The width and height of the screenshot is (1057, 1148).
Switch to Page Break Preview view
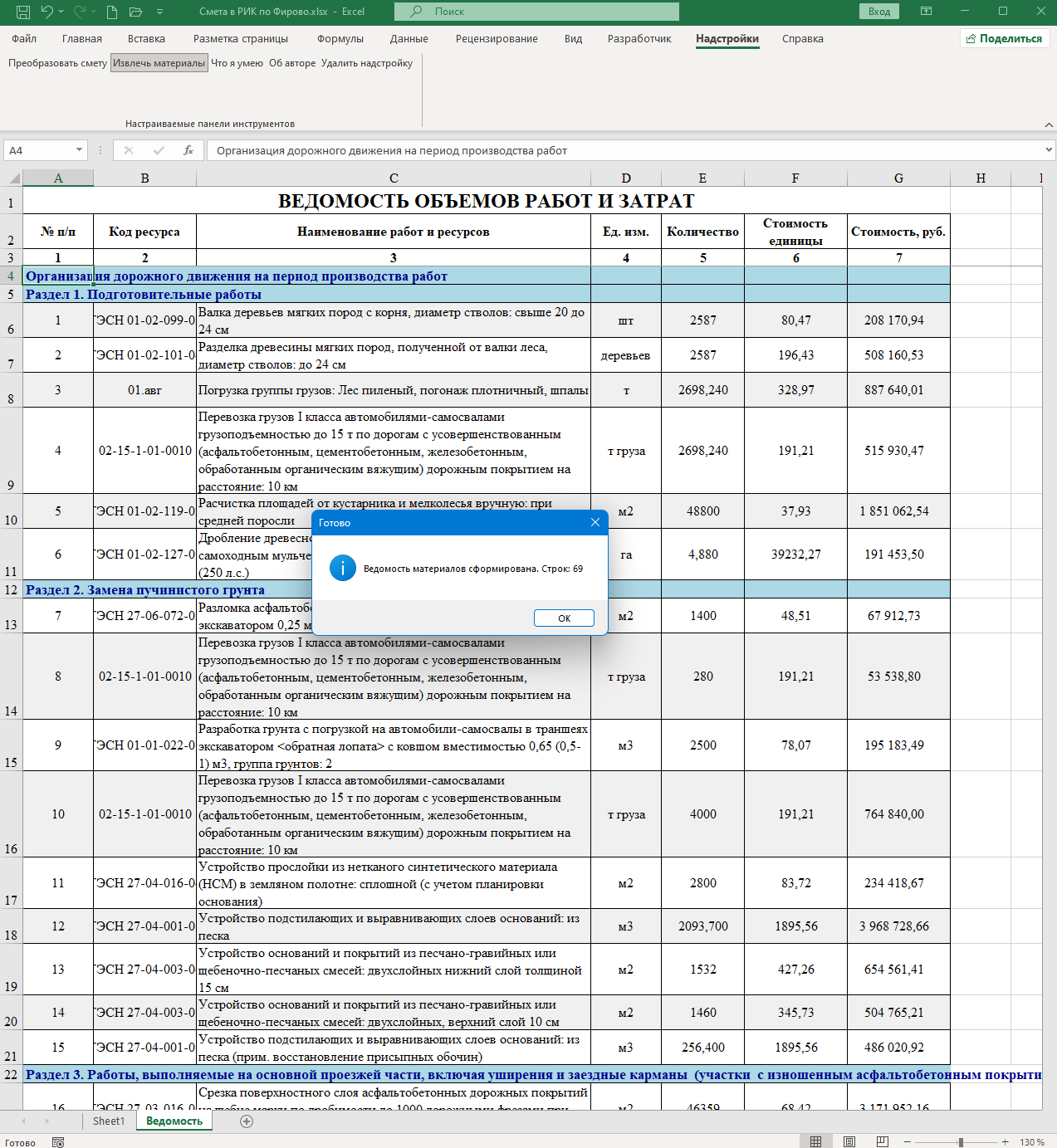click(x=883, y=1142)
